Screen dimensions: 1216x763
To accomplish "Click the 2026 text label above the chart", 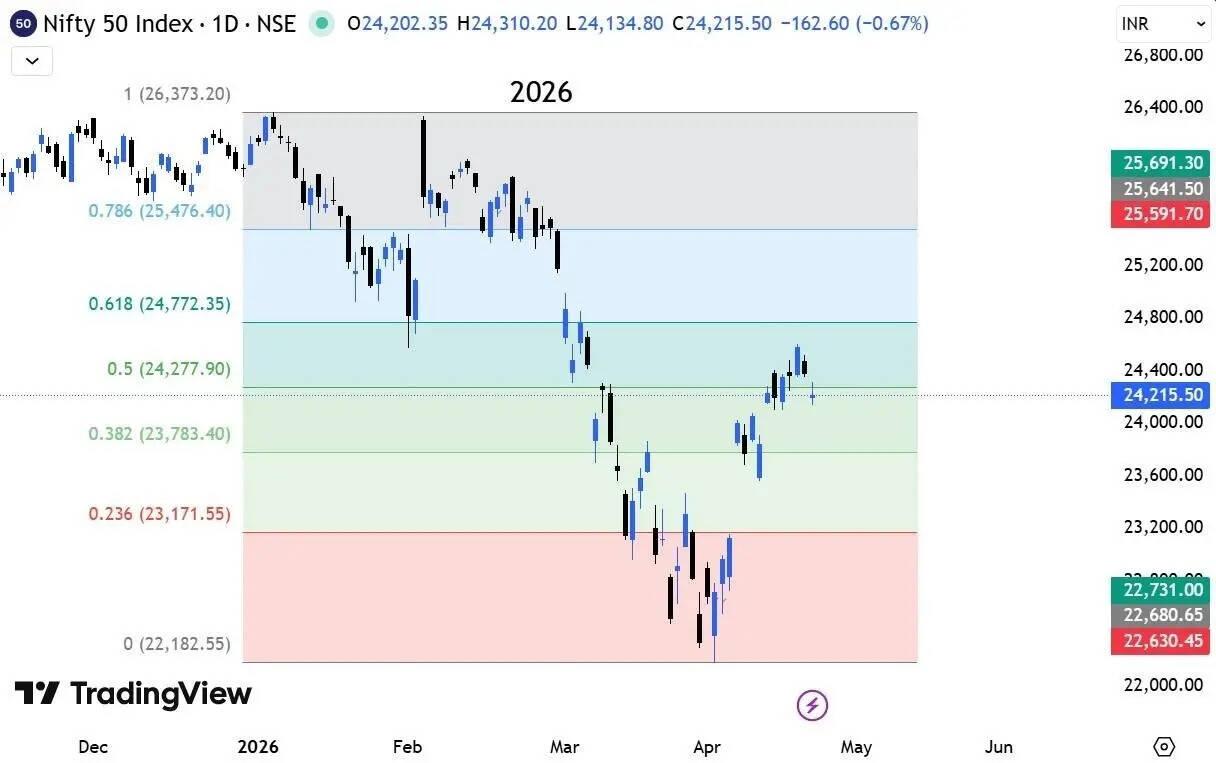I will 541,92.
